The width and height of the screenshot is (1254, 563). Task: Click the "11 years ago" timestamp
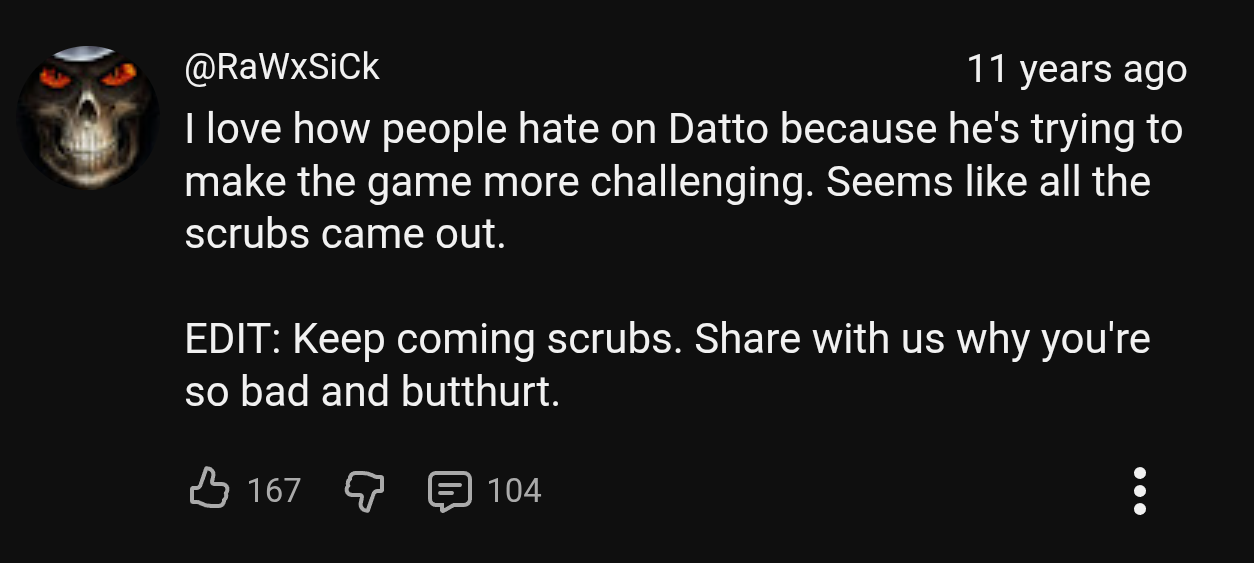coord(1076,69)
